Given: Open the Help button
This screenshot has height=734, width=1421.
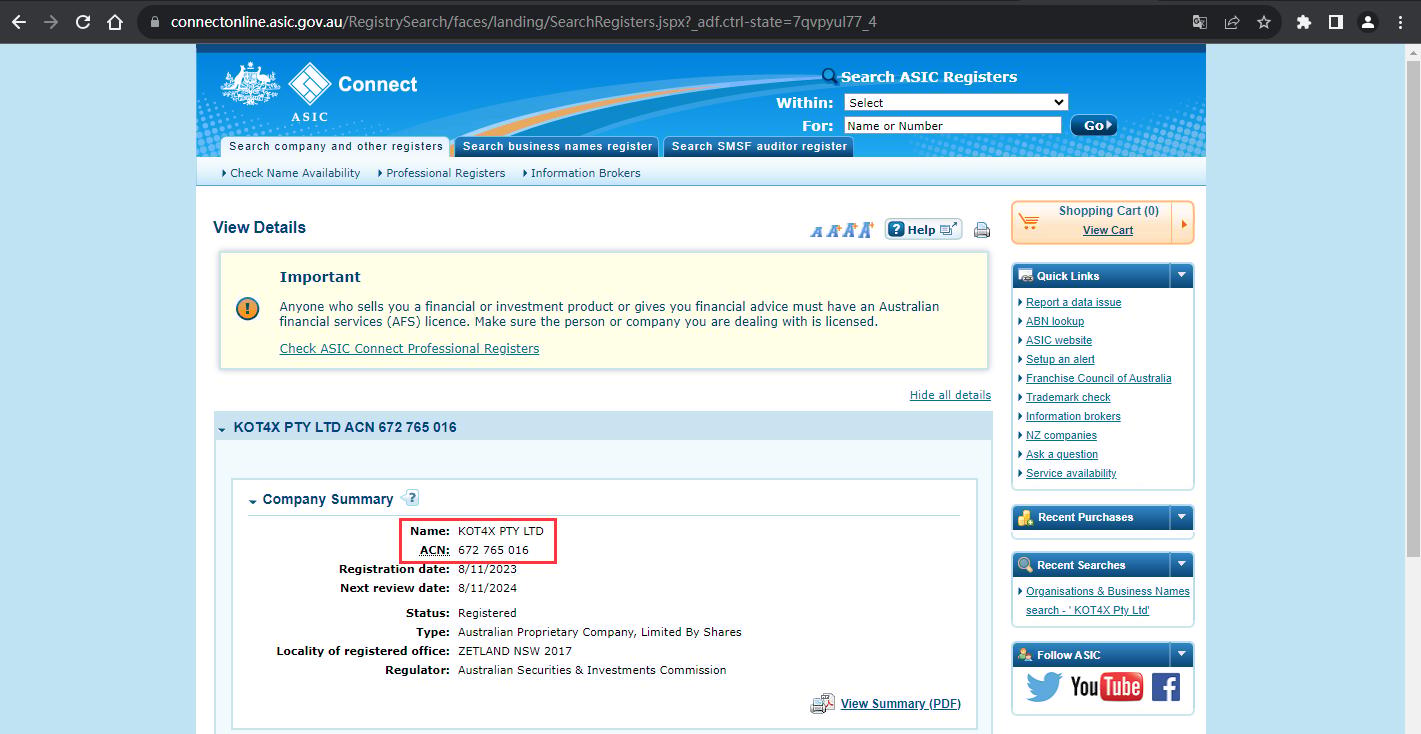Looking at the screenshot, I should [923, 230].
